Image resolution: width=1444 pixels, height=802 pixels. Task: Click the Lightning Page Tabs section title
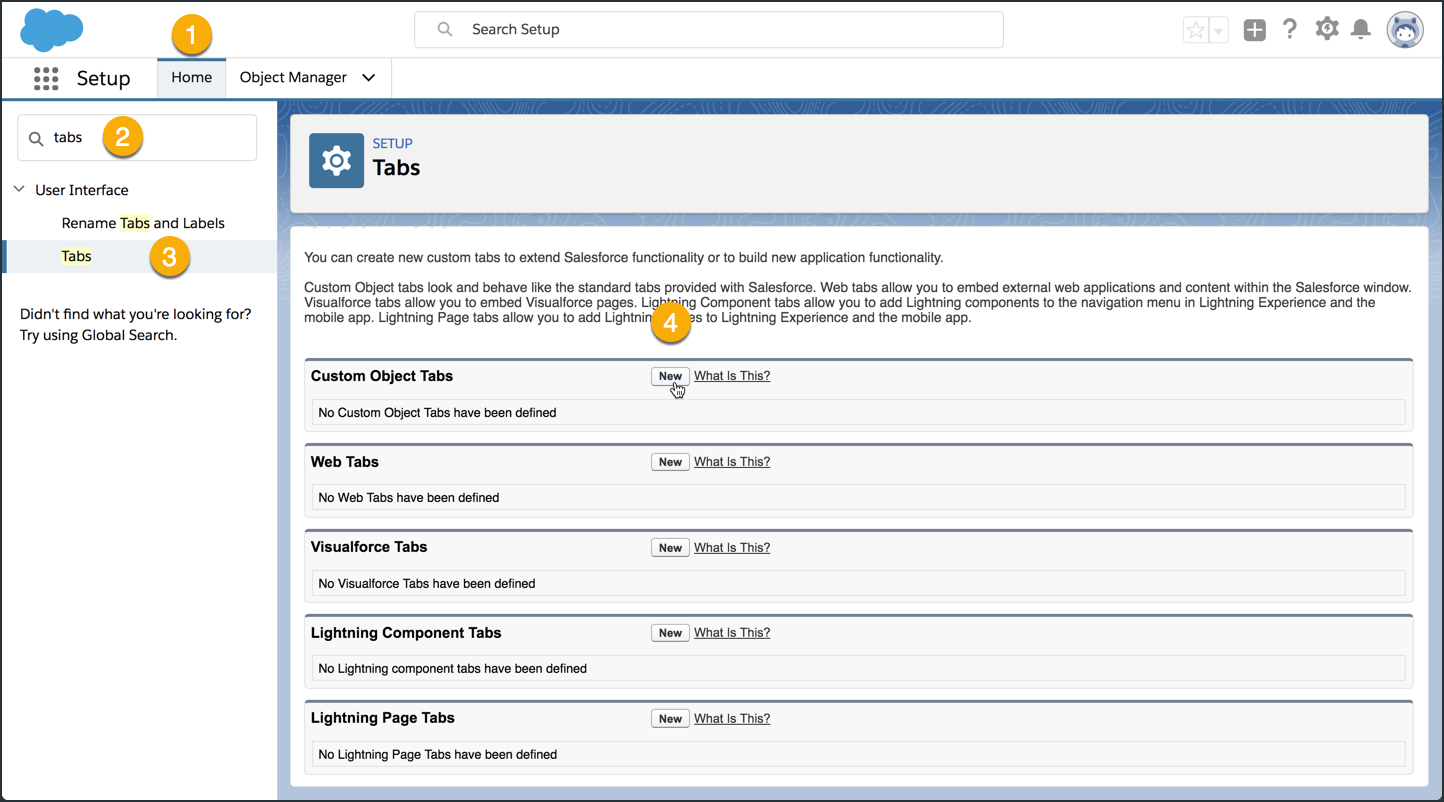tap(383, 718)
